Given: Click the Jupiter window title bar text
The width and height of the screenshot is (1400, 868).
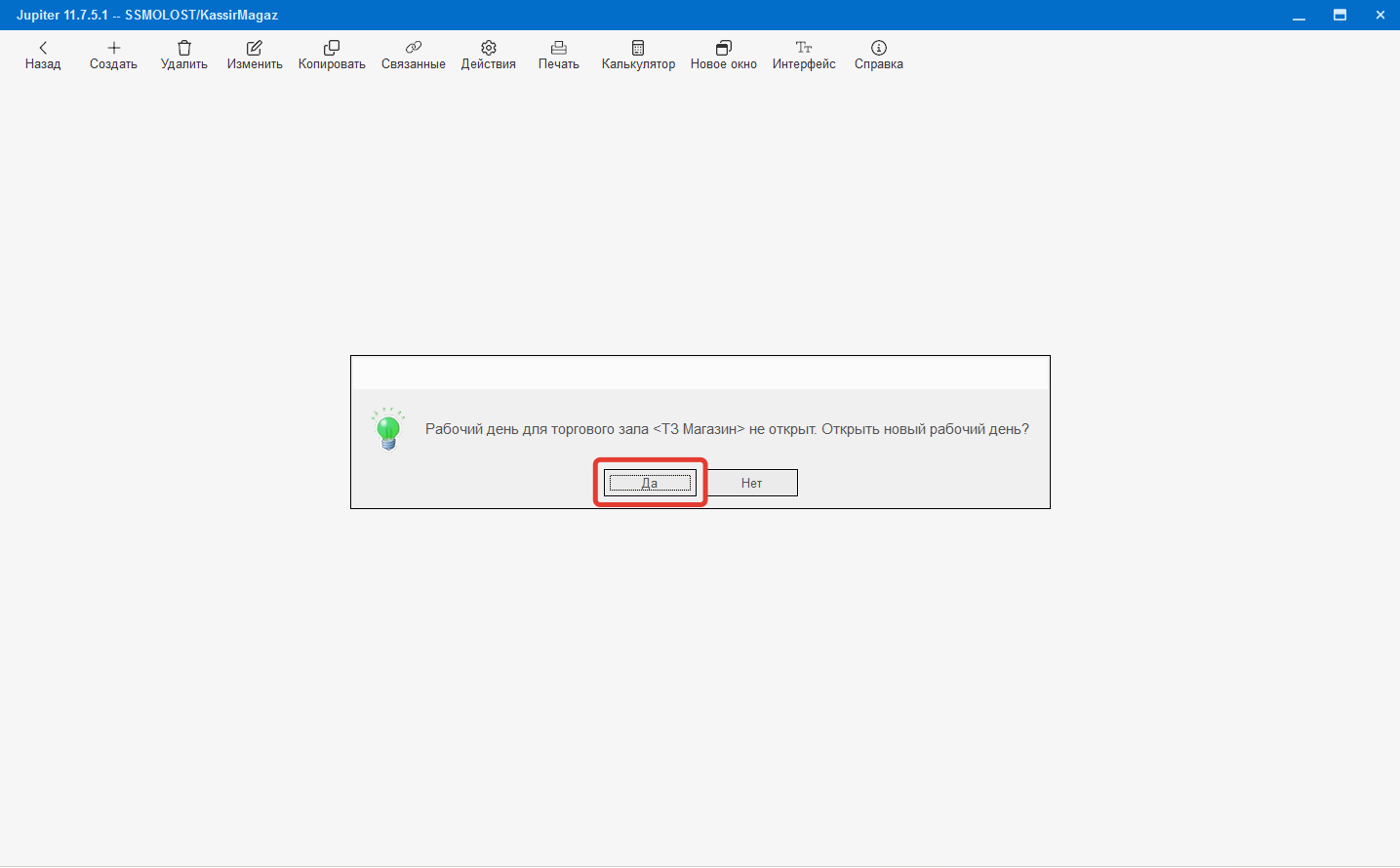Looking at the screenshot, I should (147, 15).
